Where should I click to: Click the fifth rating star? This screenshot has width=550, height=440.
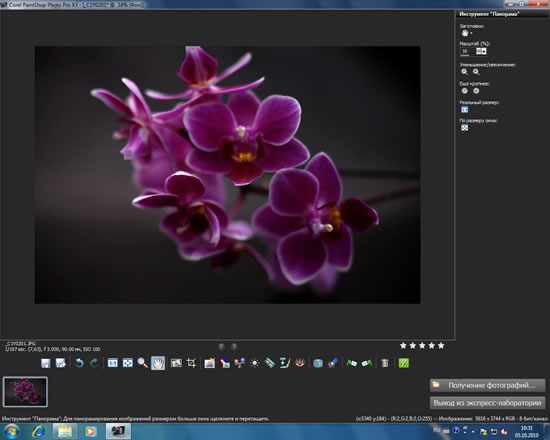click(x=441, y=346)
